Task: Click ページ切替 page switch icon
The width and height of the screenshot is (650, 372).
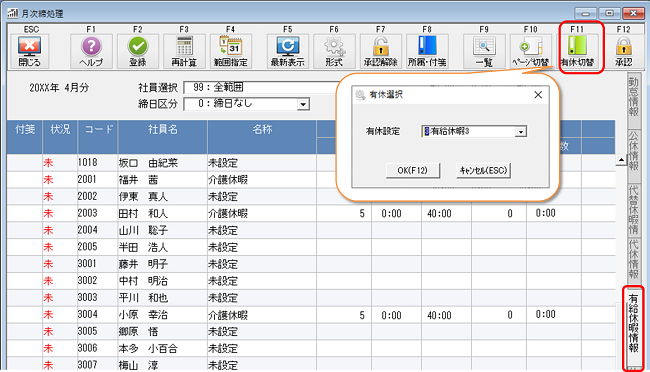Action: [x=531, y=51]
